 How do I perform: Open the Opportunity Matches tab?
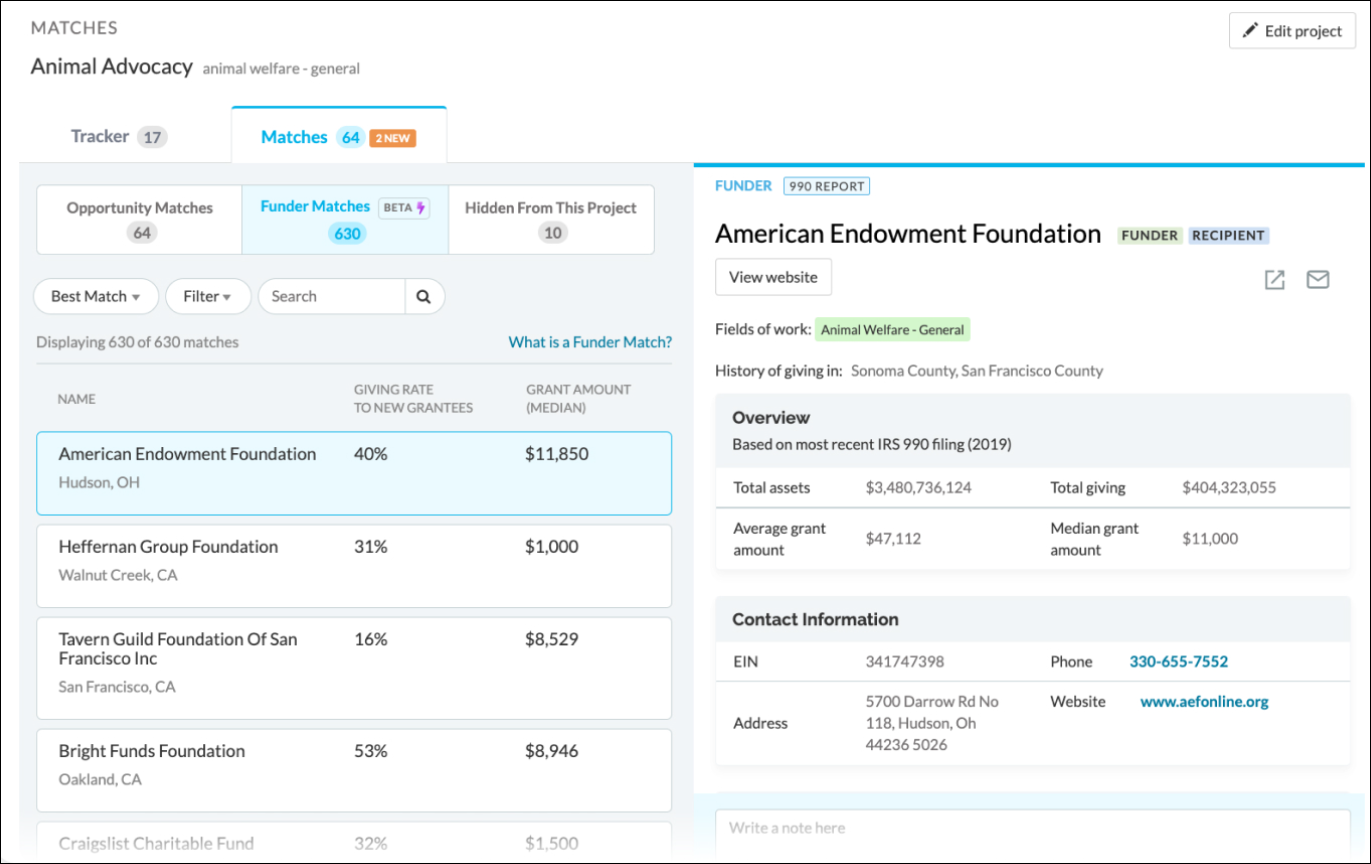click(x=140, y=220)
